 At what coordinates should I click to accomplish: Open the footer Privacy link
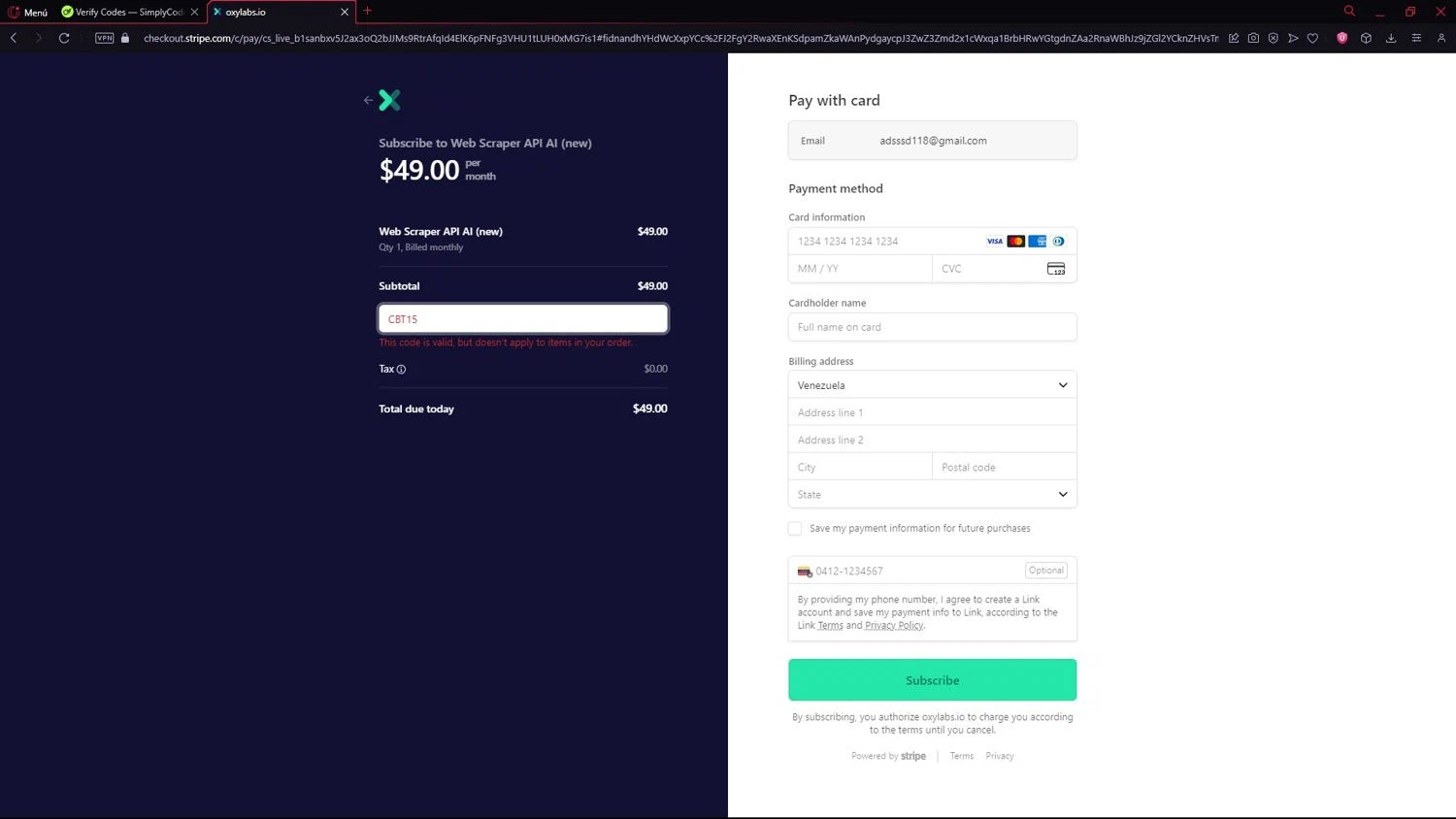[x=1000, y=756]
